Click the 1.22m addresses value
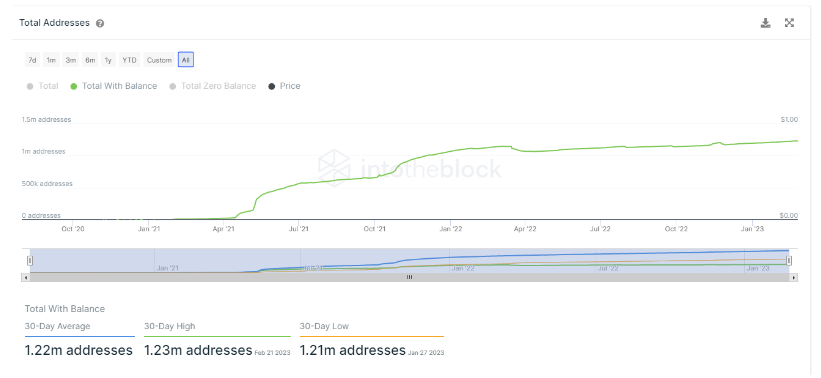Viewport: 821px width, 378px height. click(x=79, y=350)
